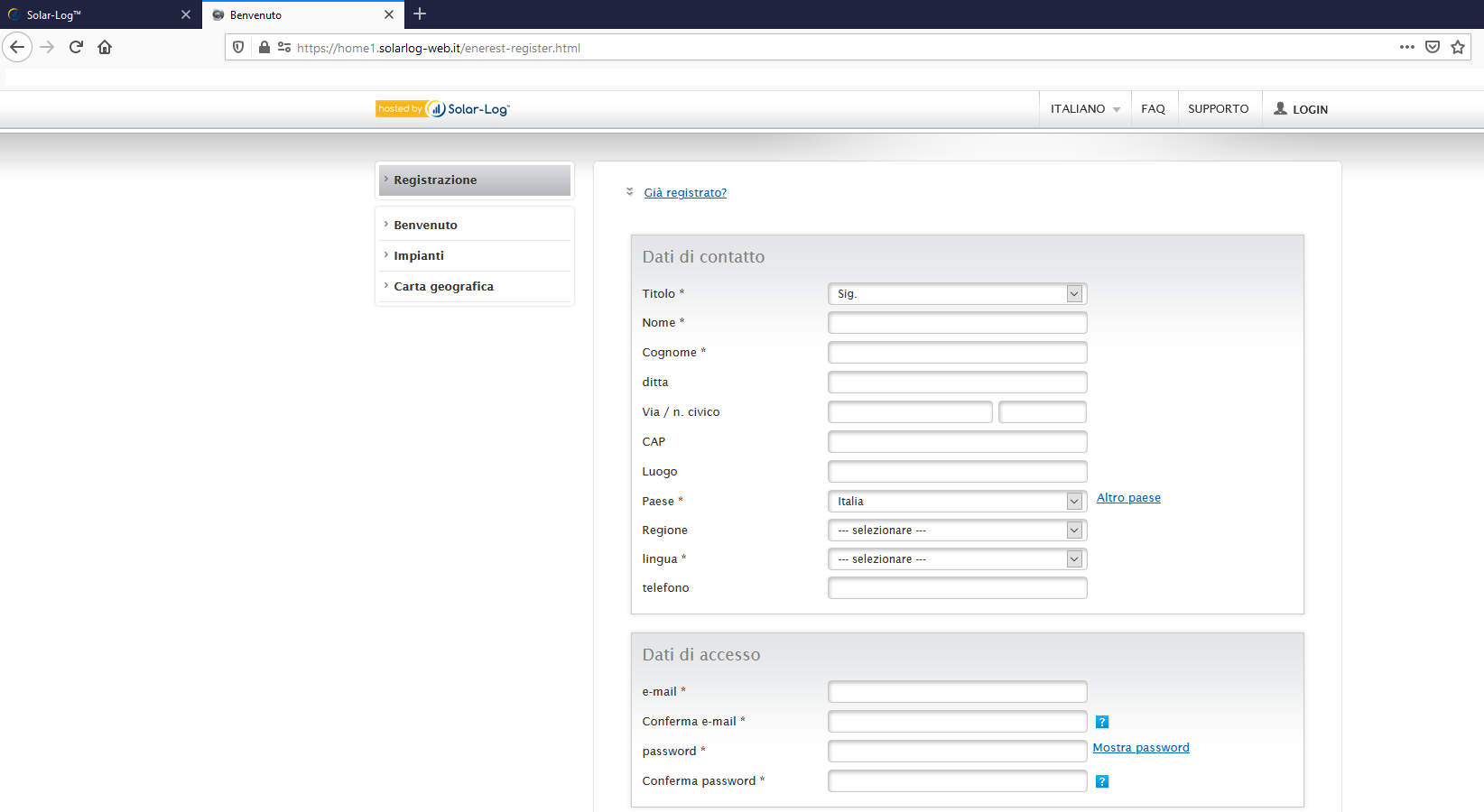Click into the Nome input field
The width and height of the screenshot is (1484, 812).
pos(957,323)
